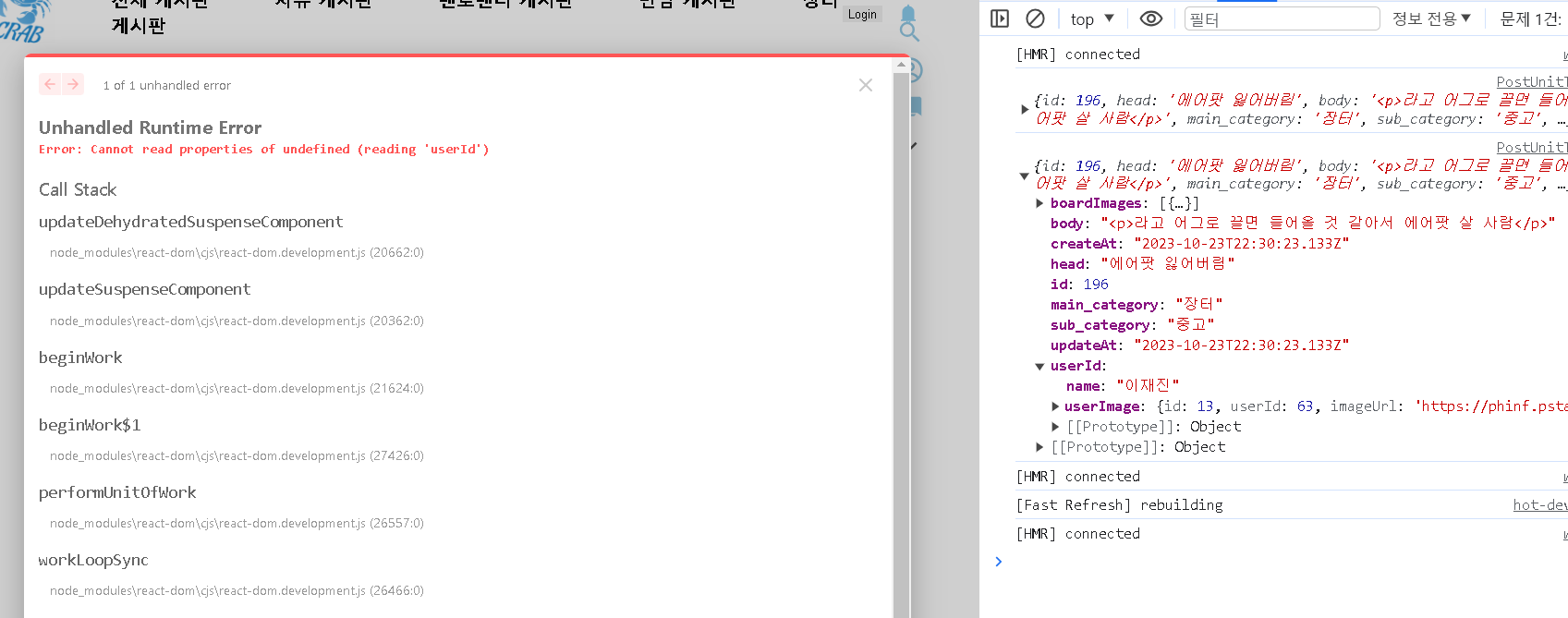
Task: Click the [Fast Refresh] rebuilding message
Action: (x=1119, y=504)
